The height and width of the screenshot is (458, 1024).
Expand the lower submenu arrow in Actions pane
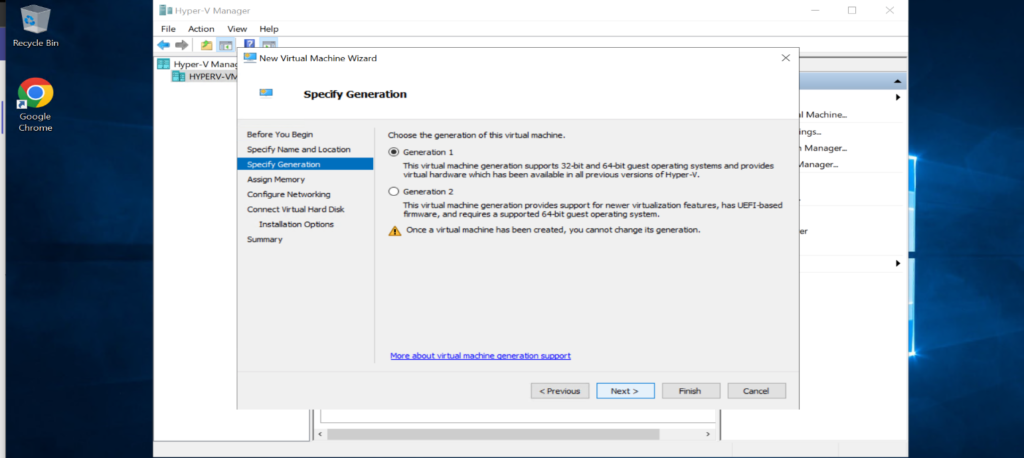click(898, 263)
